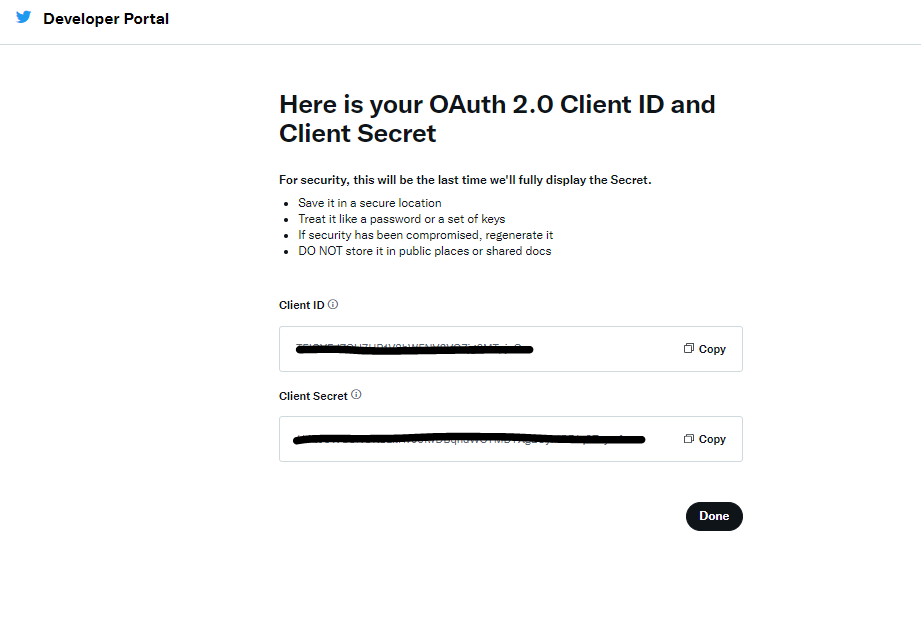Viewport: 921px width, 619px height.
Task: Click the bold "For security" warning sentence
Action: 465,180
